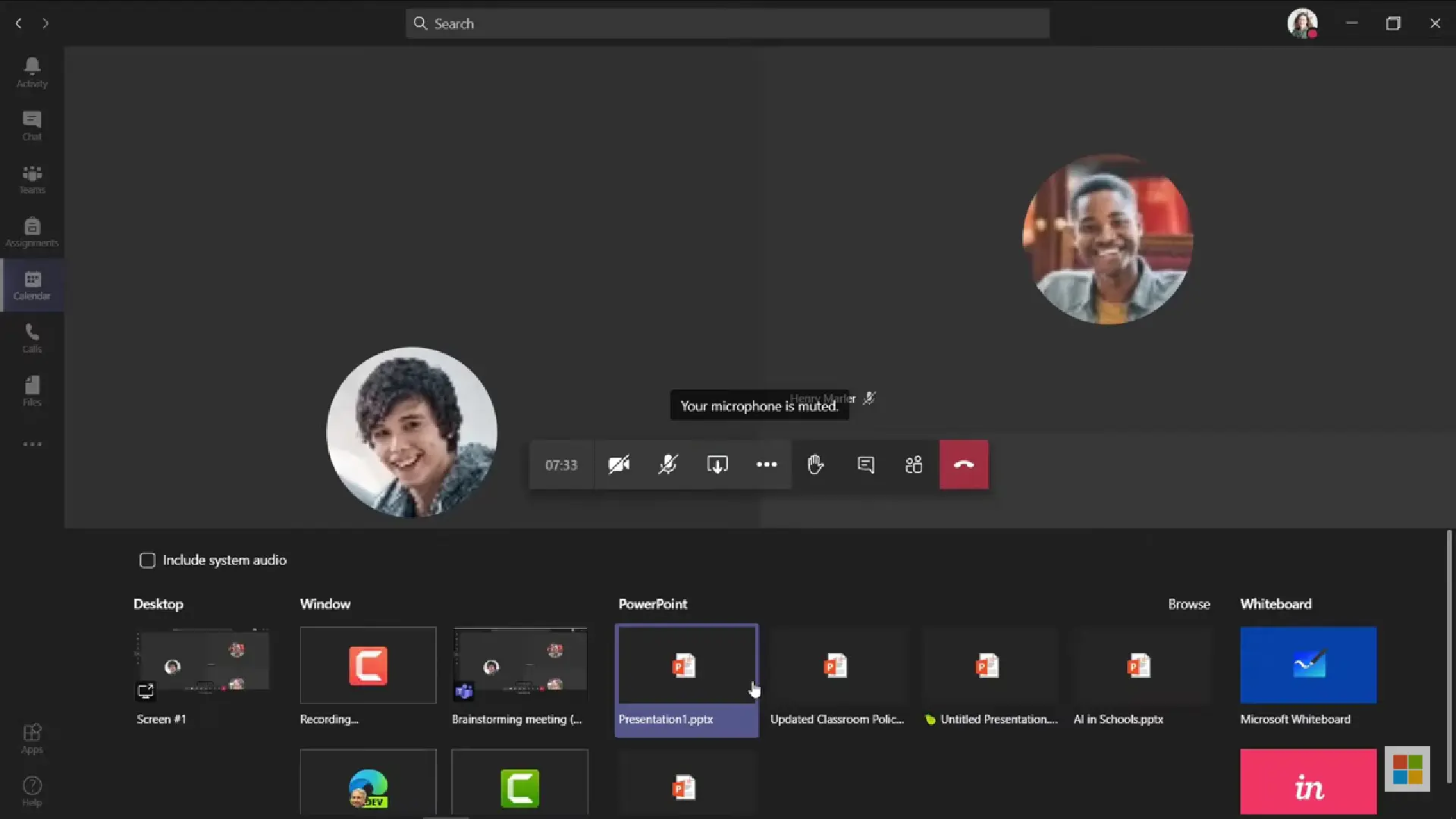Open the Activity feed
Screen dimensions: 1456x819
click(x=31, y=71)
